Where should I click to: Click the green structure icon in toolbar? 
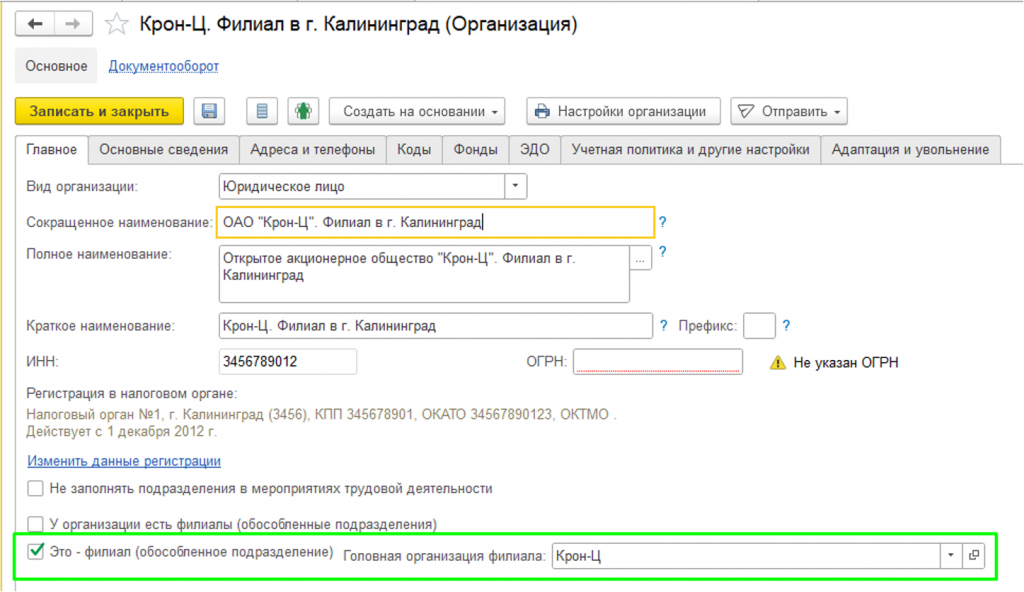[x=303, y=111]
